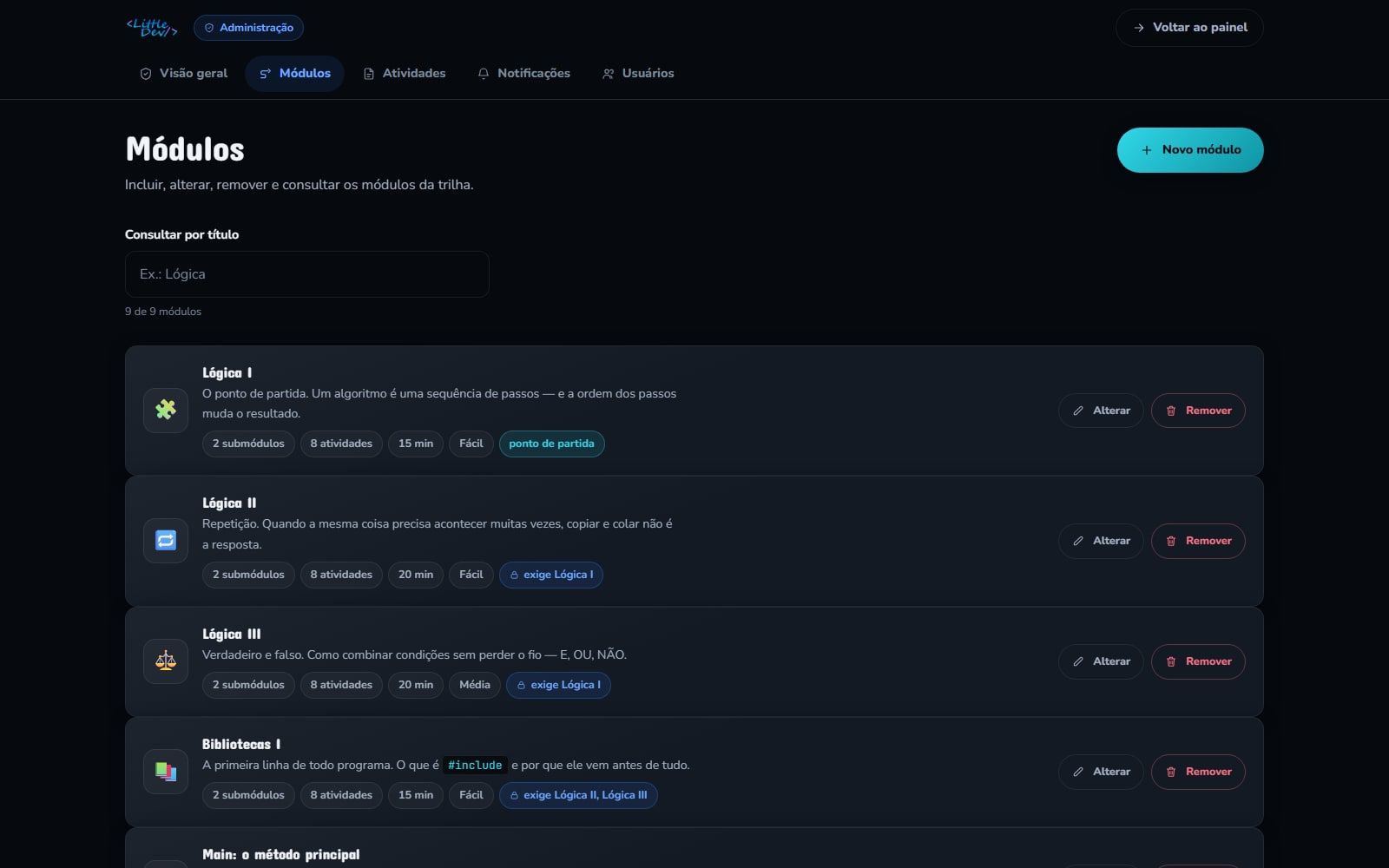Viewport: 1389px width, 868px height.
Task: Click the stacked books icon of Bibliotecas I
Action: 166,771
